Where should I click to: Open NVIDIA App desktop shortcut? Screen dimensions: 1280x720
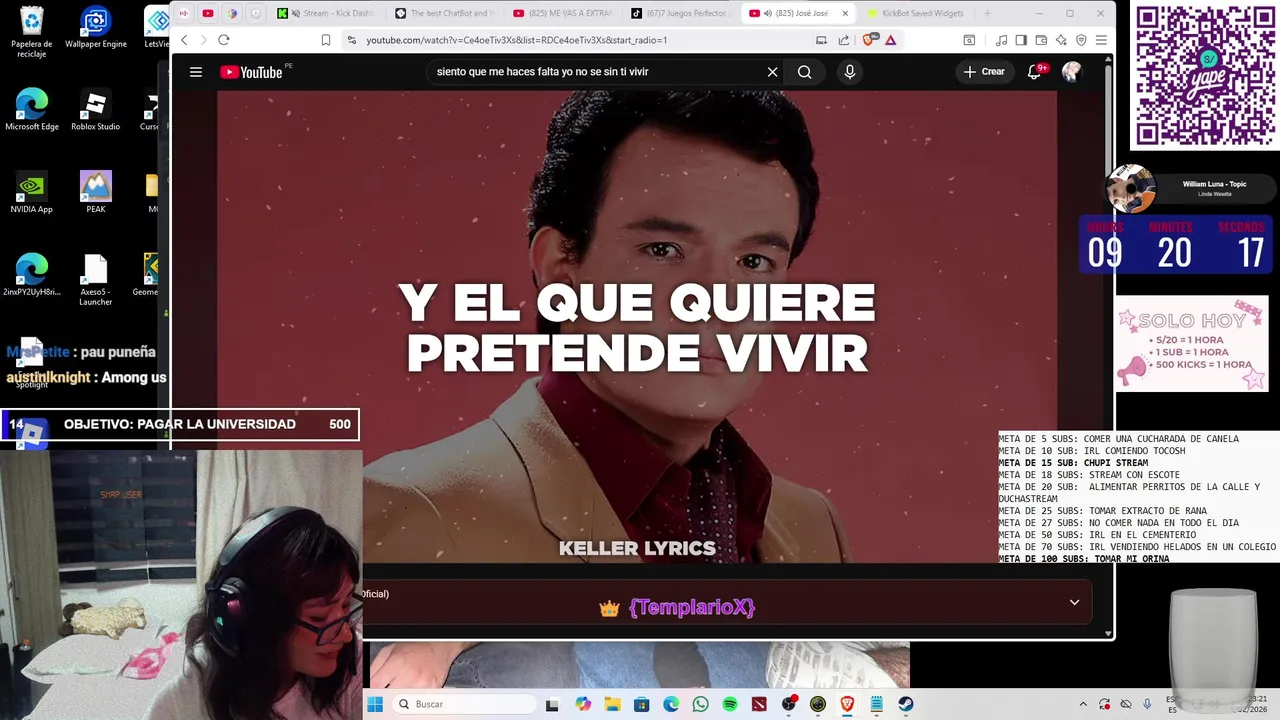point(32,192)
